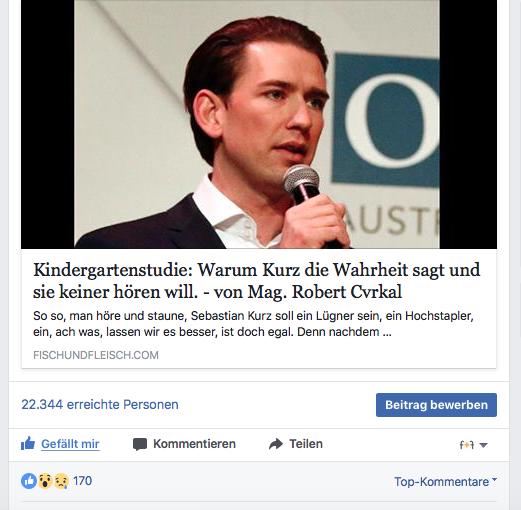Open the 22.344 erreichte Personen link
521x510 pixels.
[x=100, y=405]
